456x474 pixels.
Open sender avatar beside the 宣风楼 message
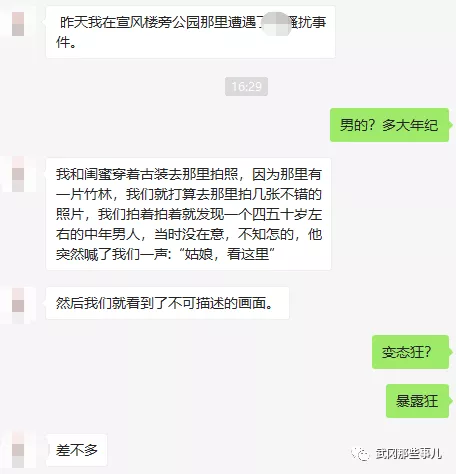coord(18,23)
